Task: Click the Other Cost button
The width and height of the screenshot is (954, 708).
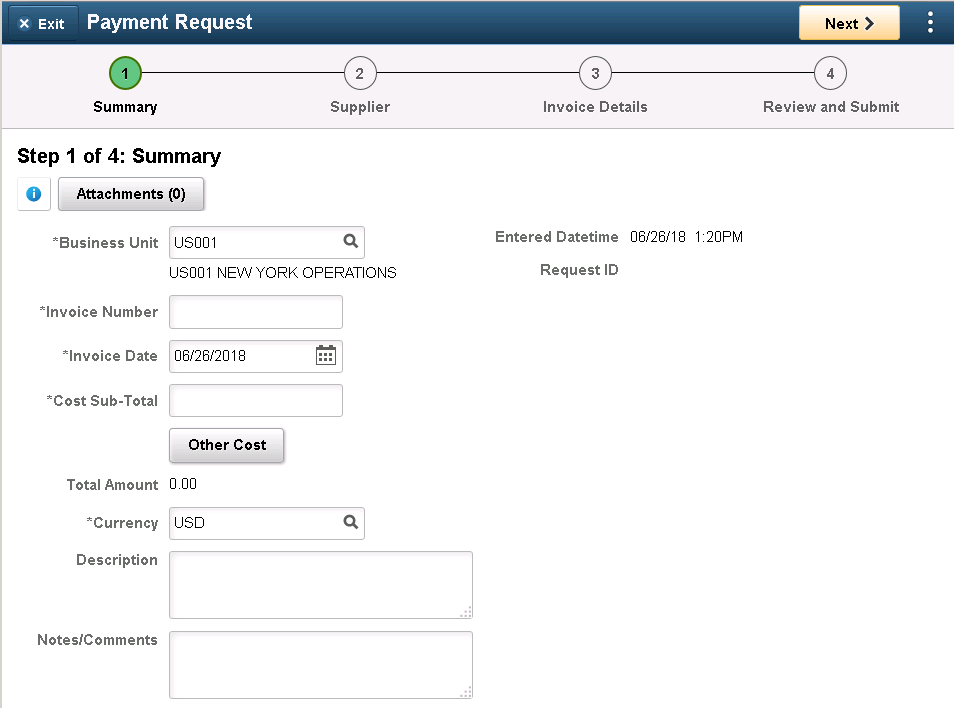Action: (227, 445)
